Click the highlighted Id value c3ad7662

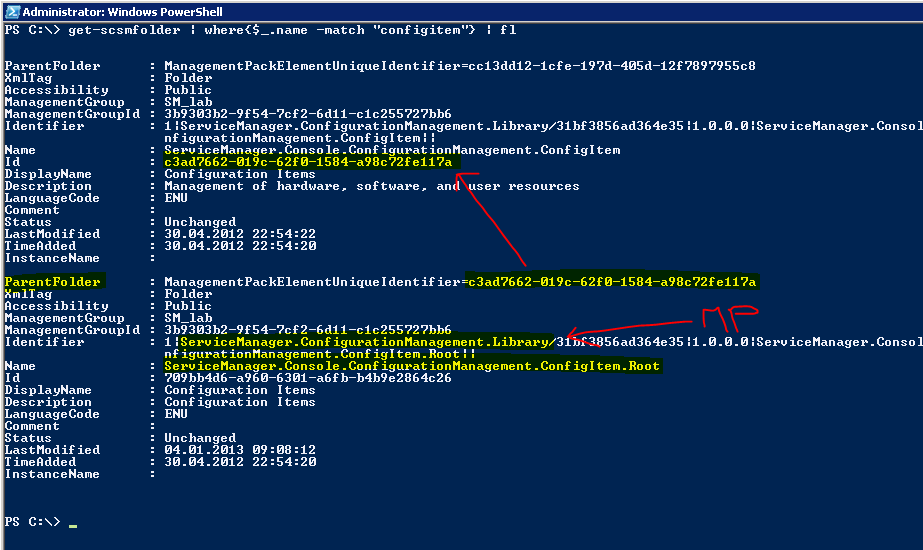pyautogui.click(x=308, y=162)
